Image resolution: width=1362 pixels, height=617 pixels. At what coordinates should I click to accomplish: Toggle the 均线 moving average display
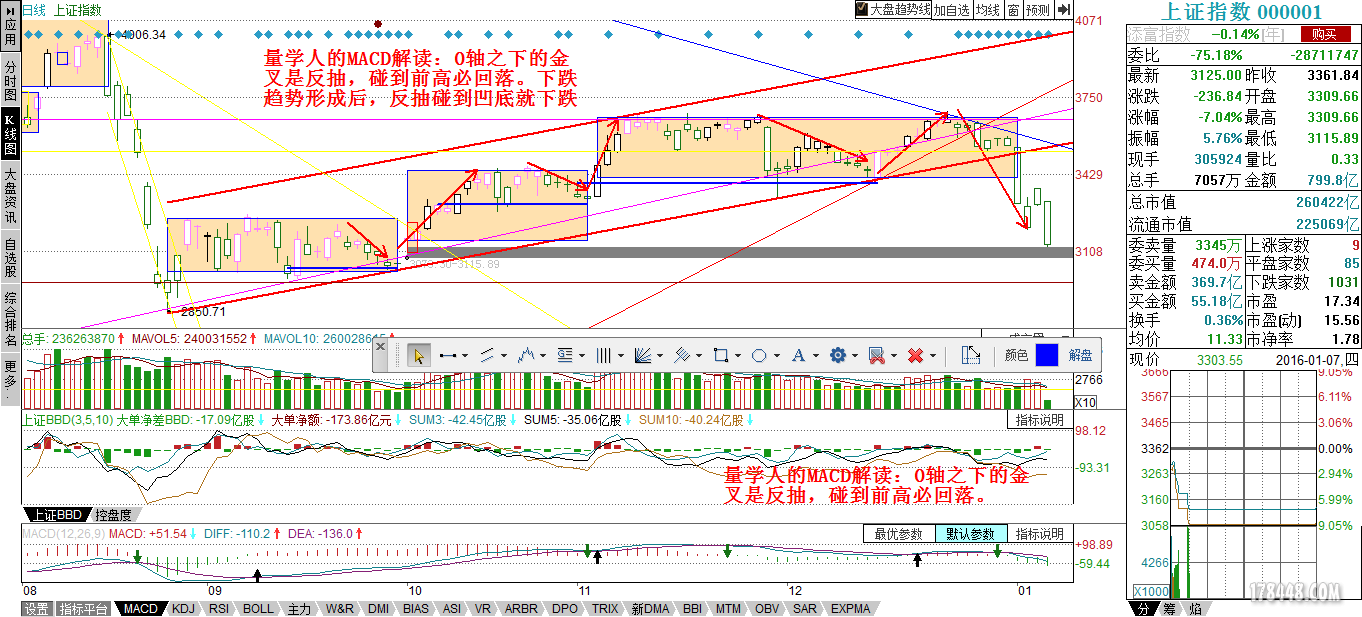click(x=988, y=10)
